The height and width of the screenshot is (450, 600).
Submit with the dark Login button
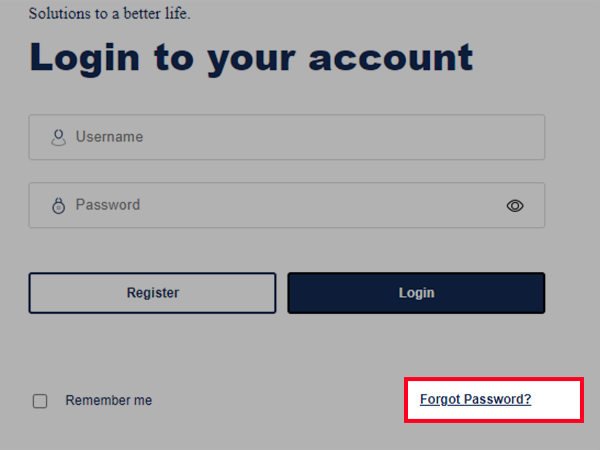(416, 293)
